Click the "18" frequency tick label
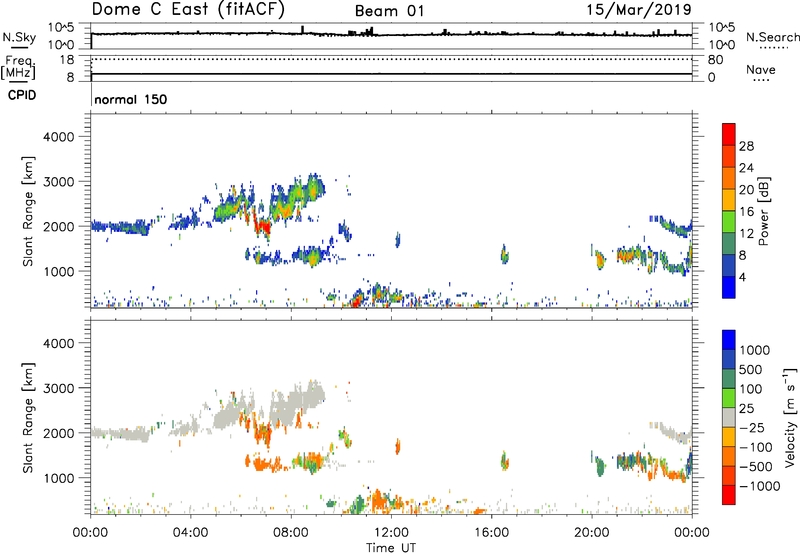 pyautogui.click(x=67, y=60)
